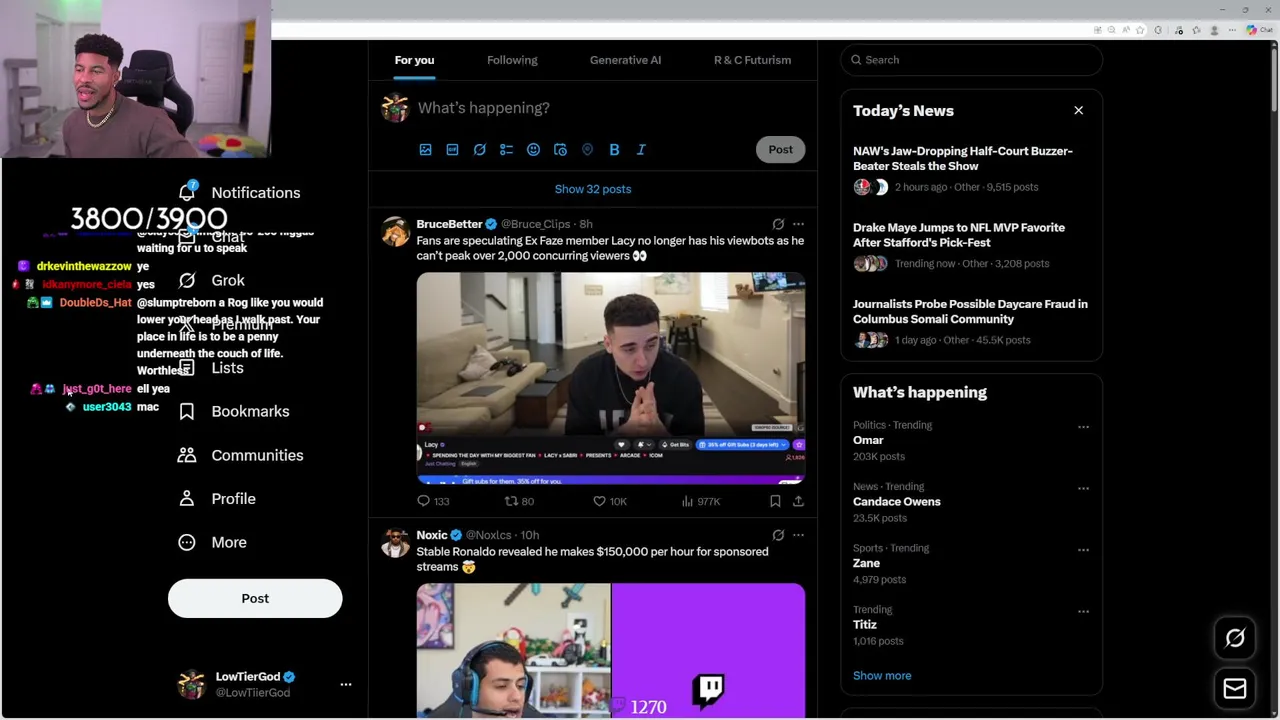
Task: Reply to BruceBetter post with 133 replies
Action: click(433, 501)
